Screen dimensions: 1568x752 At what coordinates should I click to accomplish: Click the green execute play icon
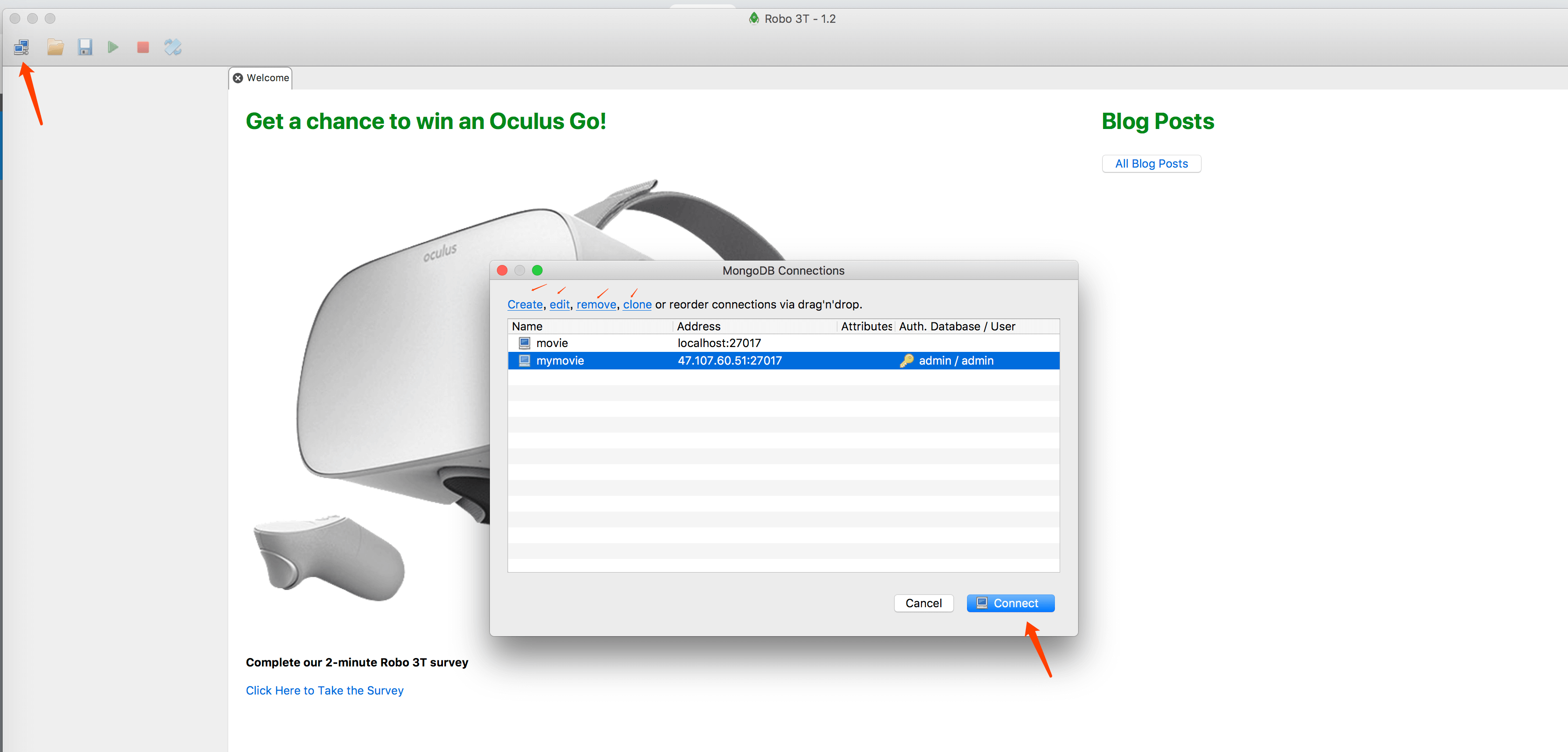113,47
